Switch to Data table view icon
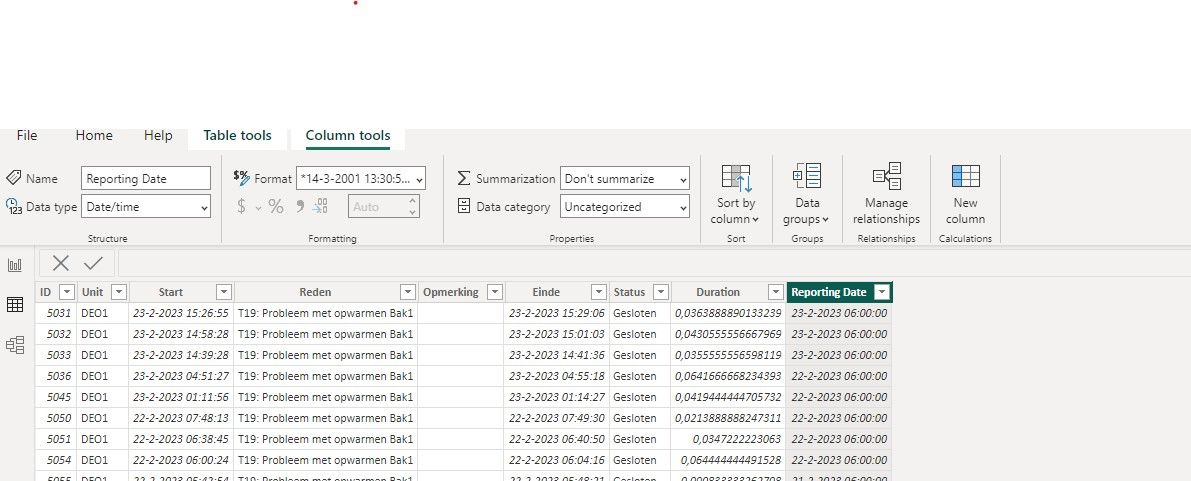 click(14, 305)
